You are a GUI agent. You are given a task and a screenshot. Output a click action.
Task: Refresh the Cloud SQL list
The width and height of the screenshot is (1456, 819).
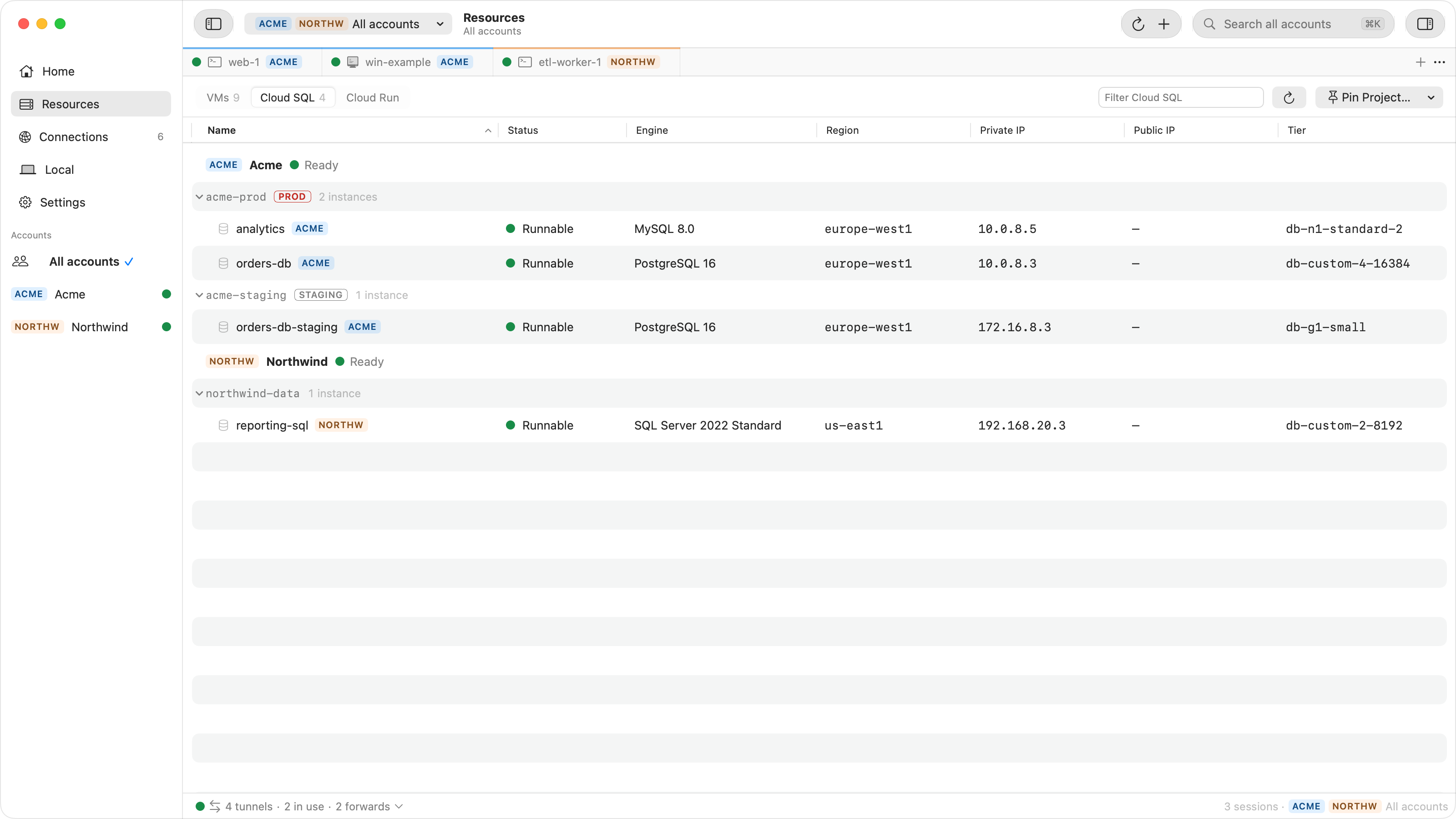coord(1289,98)
